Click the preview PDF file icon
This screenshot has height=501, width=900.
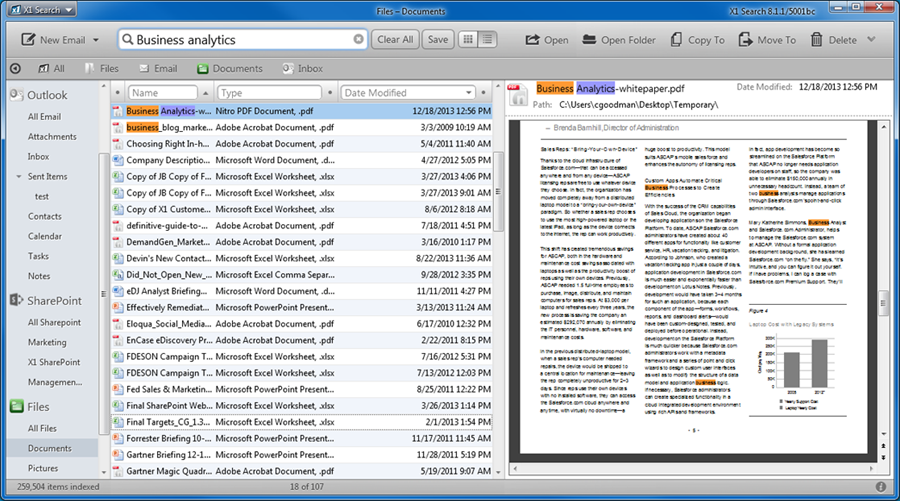[517, 95]
